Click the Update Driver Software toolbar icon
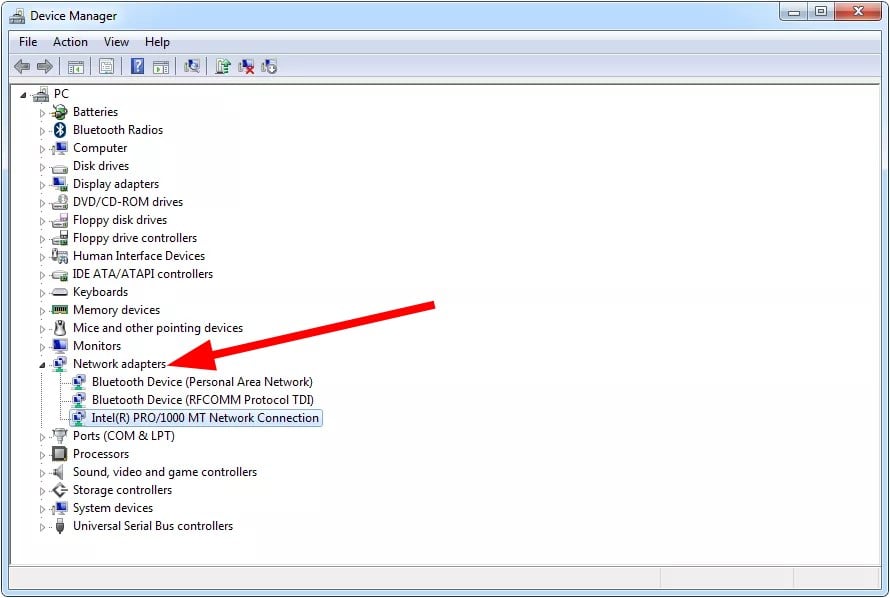 point(222,67)
